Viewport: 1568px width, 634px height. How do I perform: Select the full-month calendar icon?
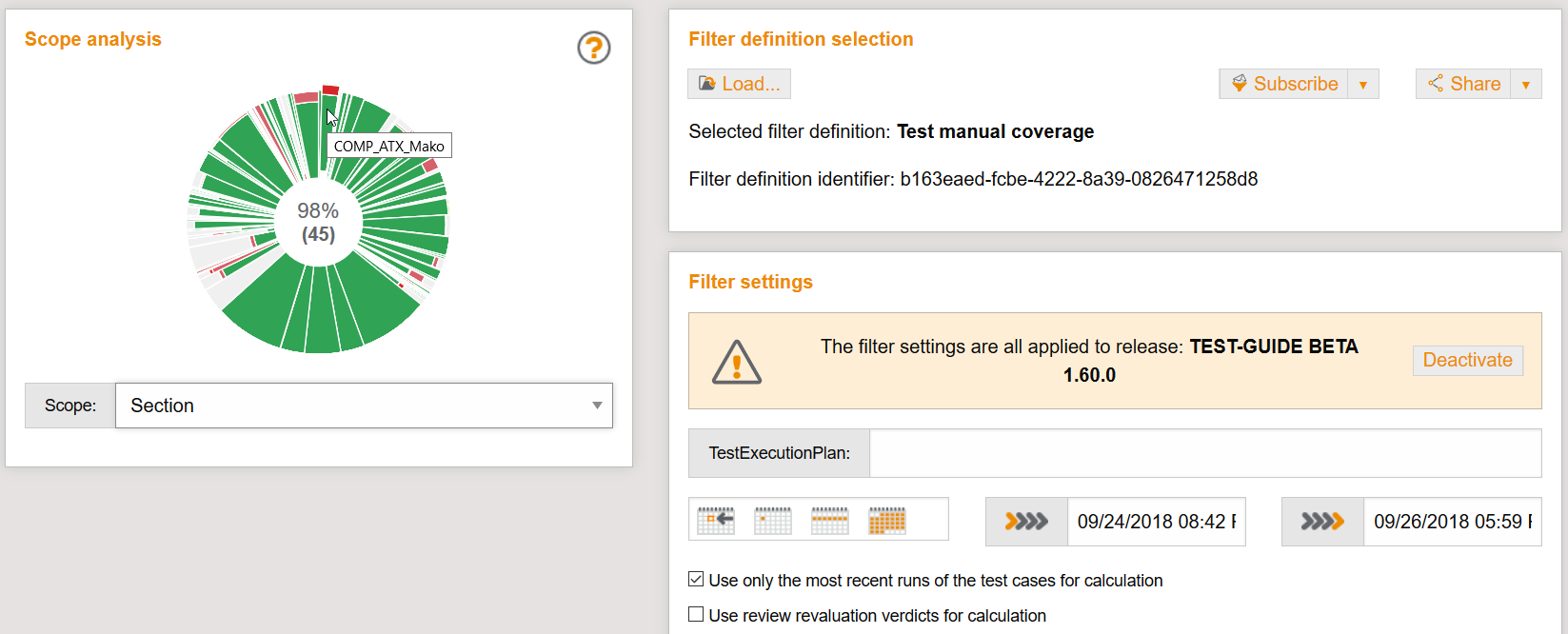(x=886, y=521)
